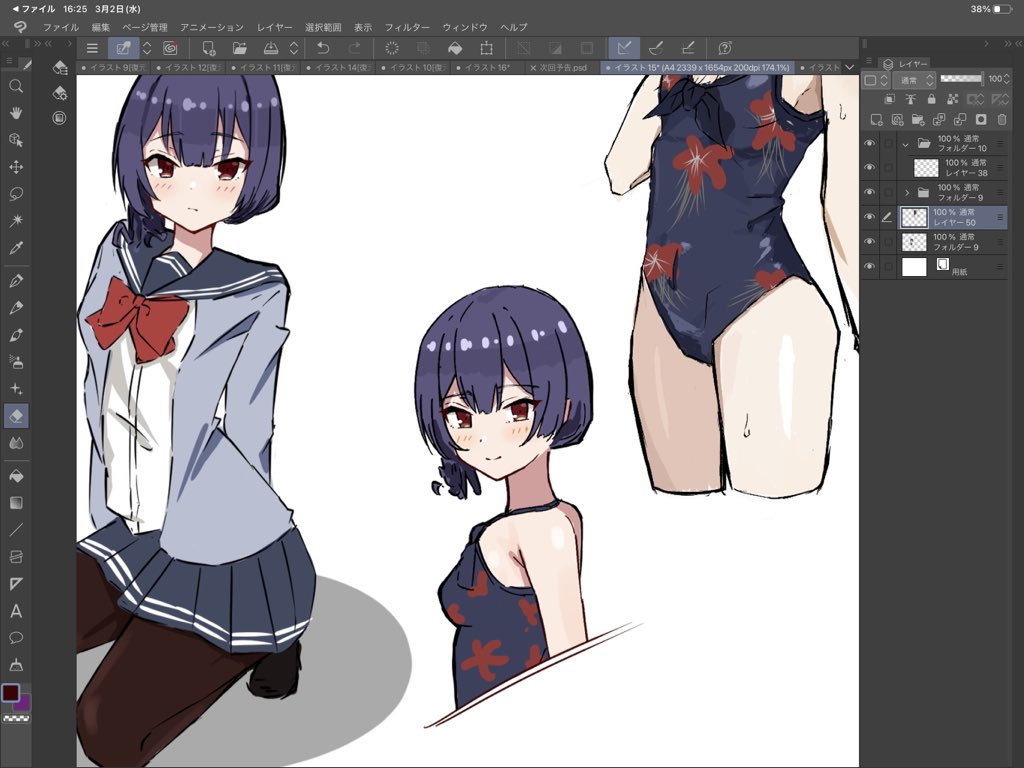Delete layer with trash icon
Screen dimensions: 1024x768
1002,120
